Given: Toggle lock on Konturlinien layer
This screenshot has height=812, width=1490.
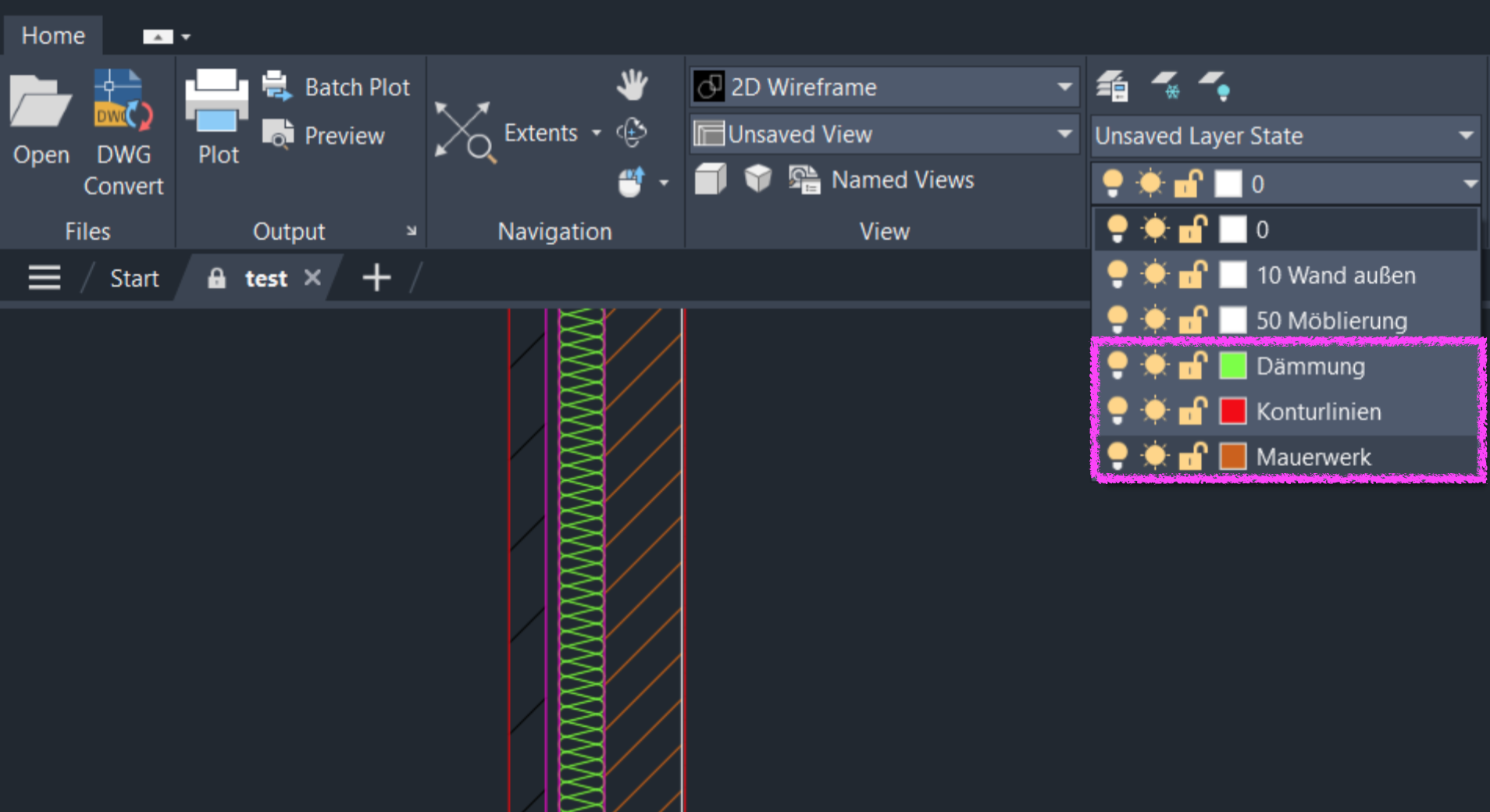Looking at the screenshot, I should click(1192, 411).
